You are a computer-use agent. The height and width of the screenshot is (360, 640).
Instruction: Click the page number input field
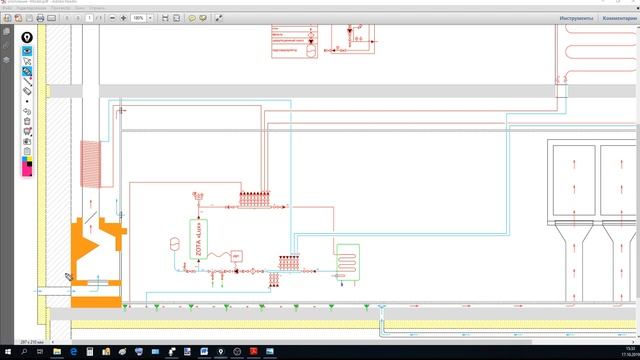(89, 18)
